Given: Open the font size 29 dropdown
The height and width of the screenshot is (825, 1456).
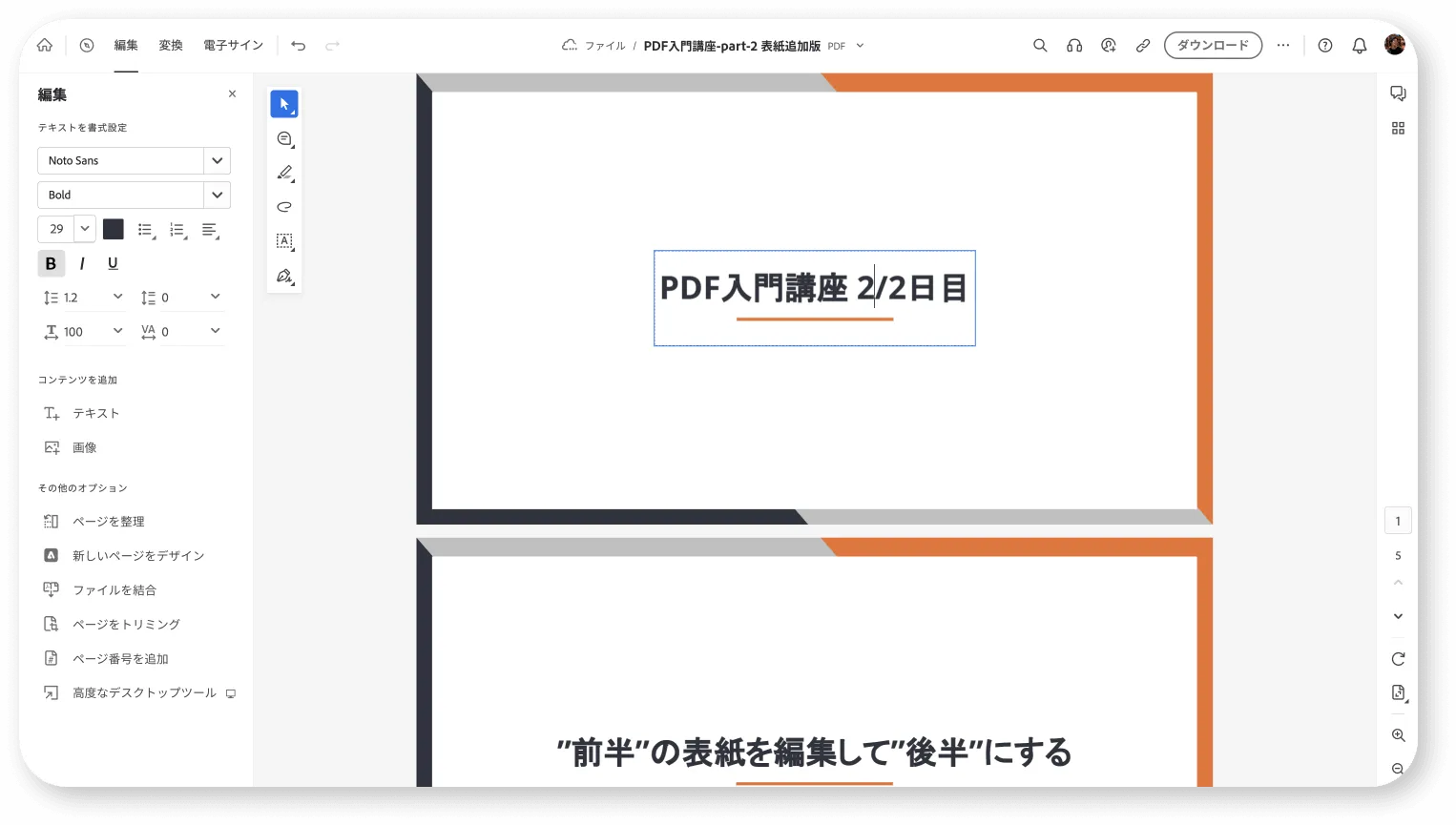Looking at the screenshot, I should 85,229.
